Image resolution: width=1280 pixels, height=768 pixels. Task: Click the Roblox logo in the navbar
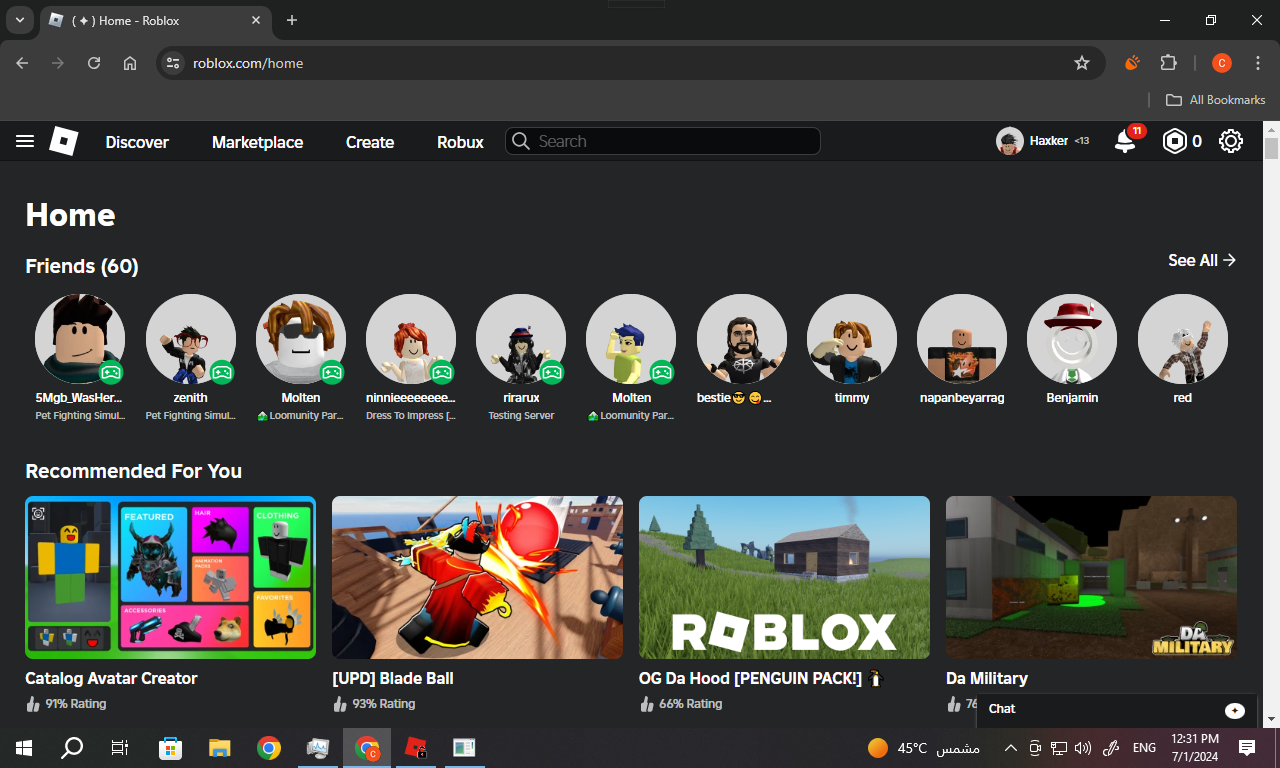point(64,141)
